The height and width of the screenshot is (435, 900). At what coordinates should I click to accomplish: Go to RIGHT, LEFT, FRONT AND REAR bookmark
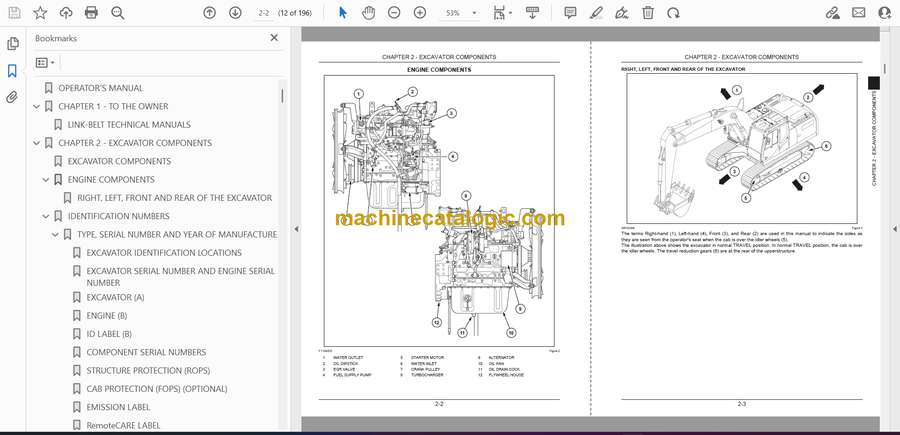point(174,197)
